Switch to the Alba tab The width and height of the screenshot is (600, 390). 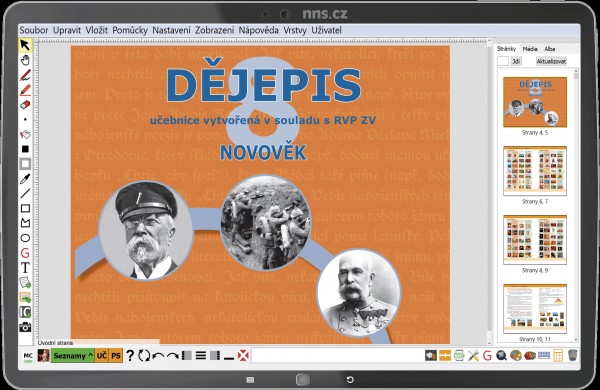pos(550,49)
